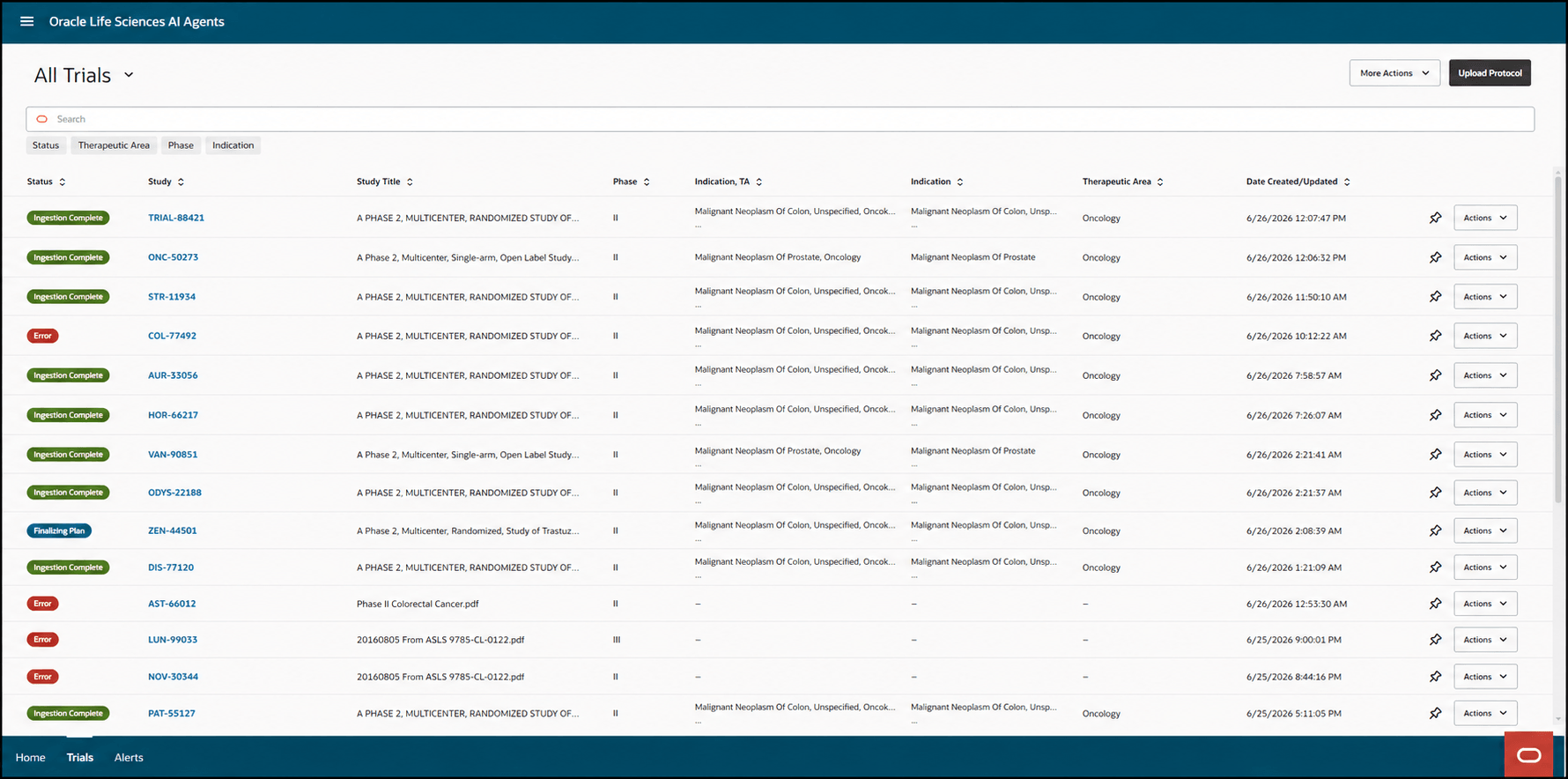Pin the ONC-50273 study row
The width and height of the screenshot is (1568, 779).
point(1435,257)
